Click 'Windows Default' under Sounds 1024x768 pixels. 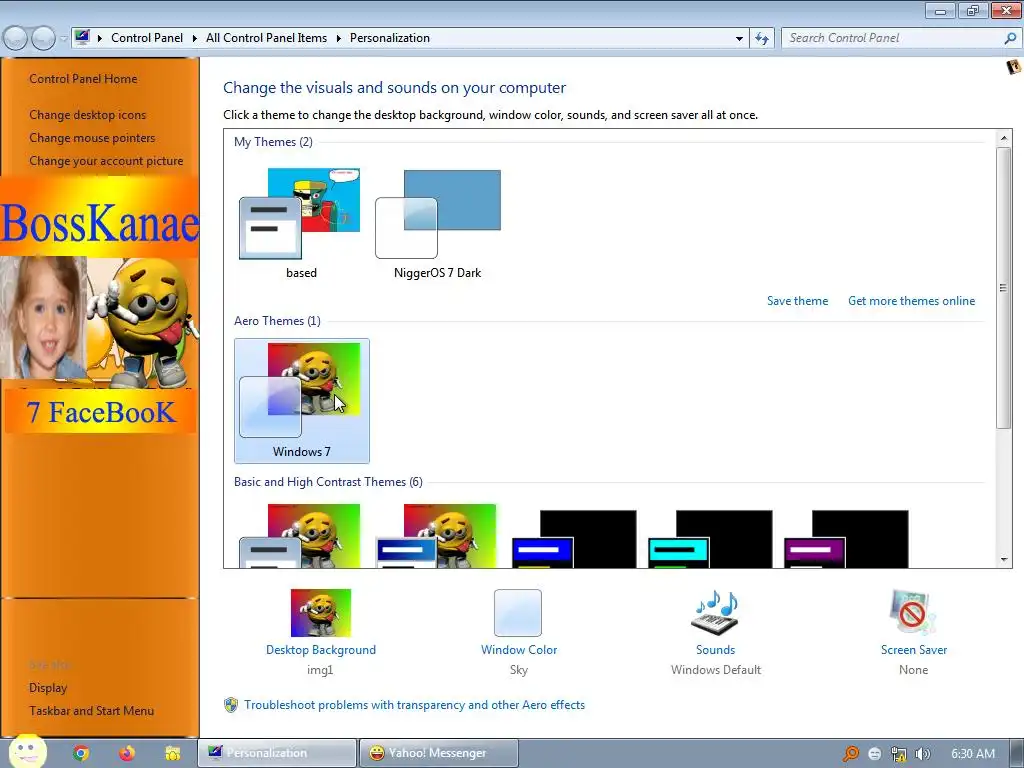tap(716, 669)
